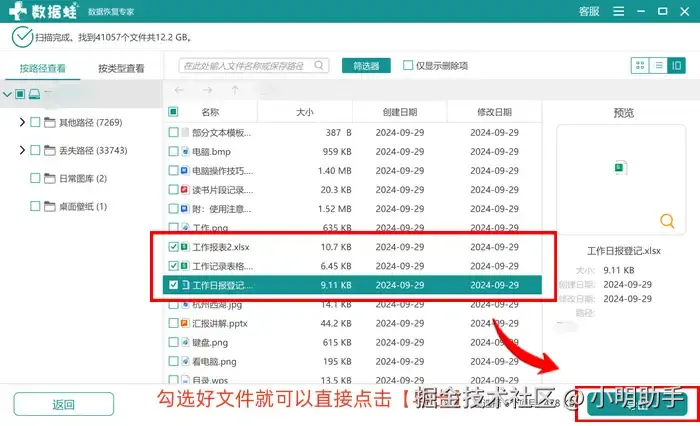Click the search magnifier in search box

[319, 66]
